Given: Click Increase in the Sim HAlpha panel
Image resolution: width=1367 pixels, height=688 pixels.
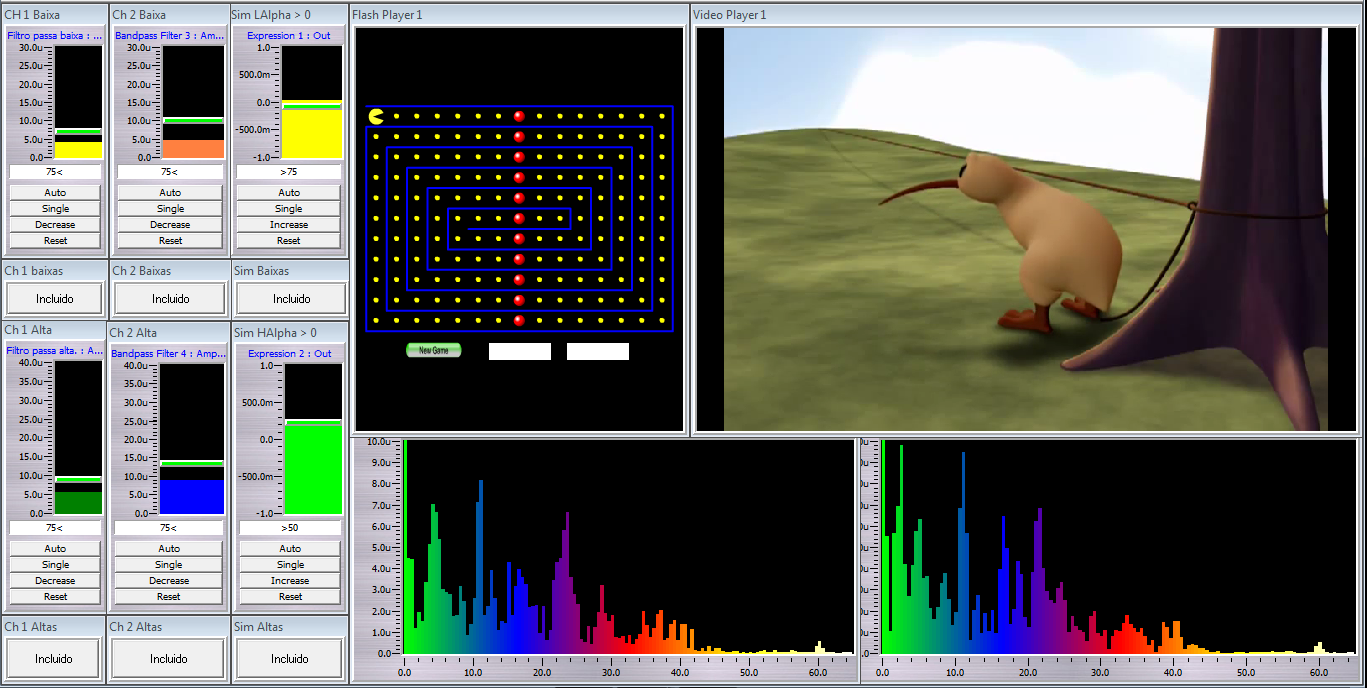Looking at the screenshot, I should tap(290, 580).
